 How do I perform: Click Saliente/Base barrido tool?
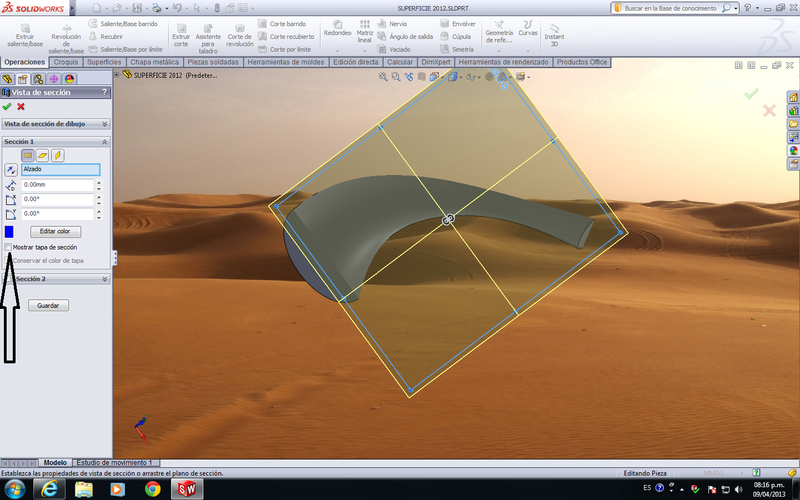[123, 23]
